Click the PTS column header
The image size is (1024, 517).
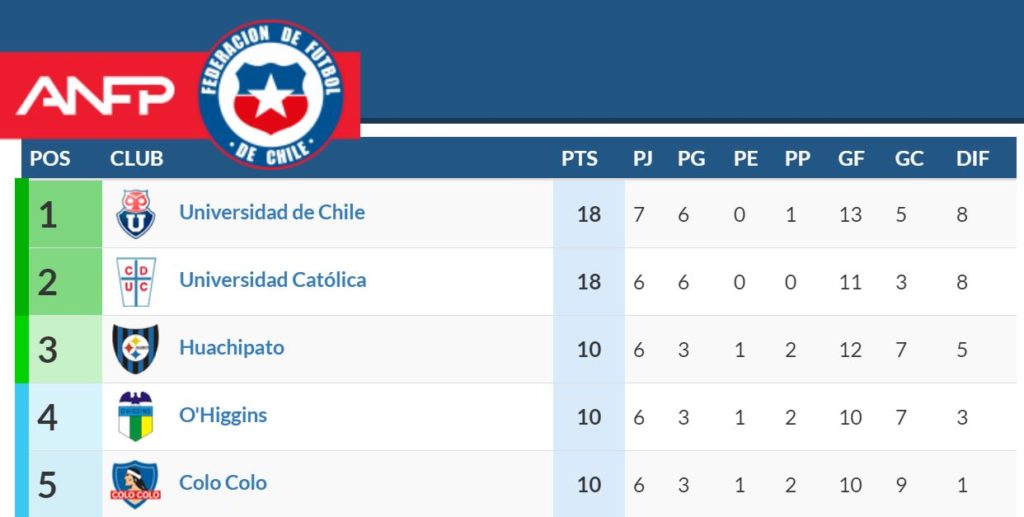(579, 158)
